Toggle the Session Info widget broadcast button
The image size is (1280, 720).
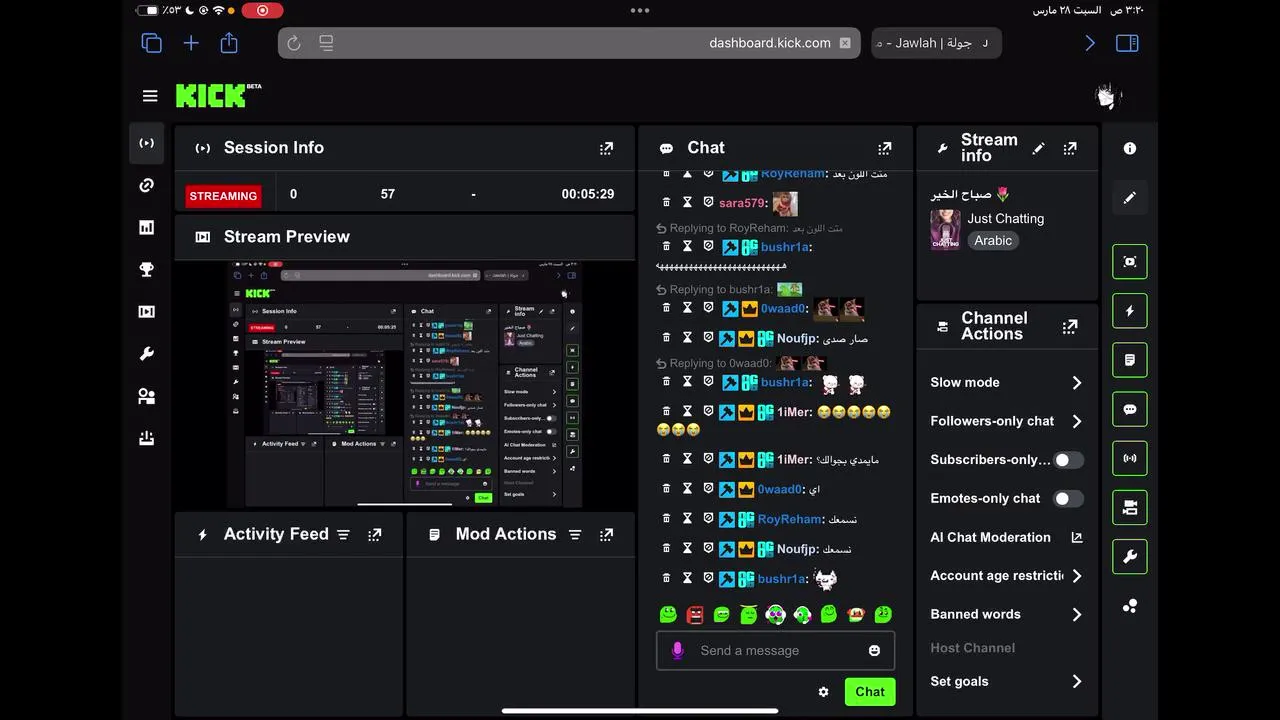point(1130,458)
